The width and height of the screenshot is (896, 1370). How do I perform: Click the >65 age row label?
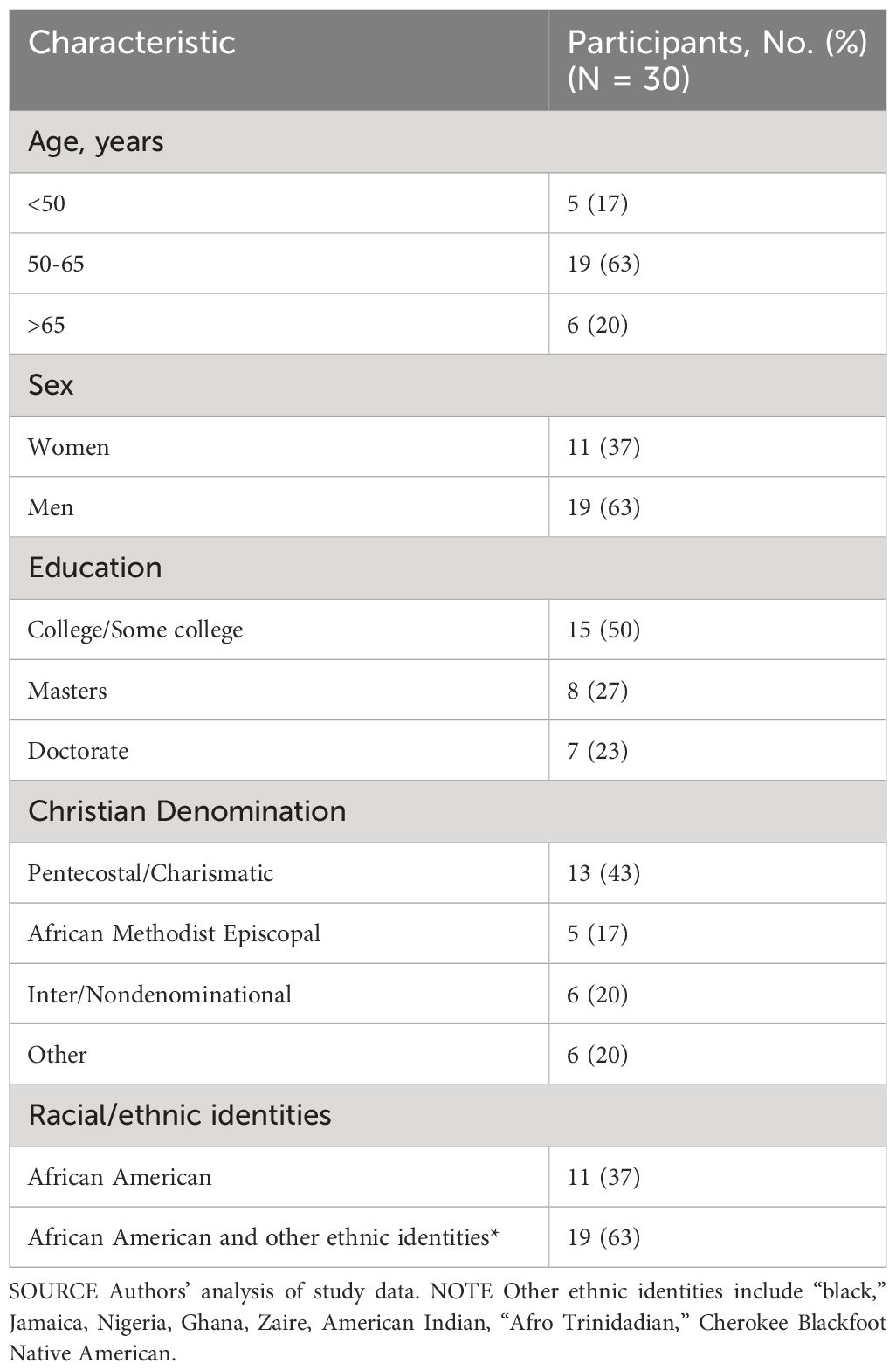46,325
